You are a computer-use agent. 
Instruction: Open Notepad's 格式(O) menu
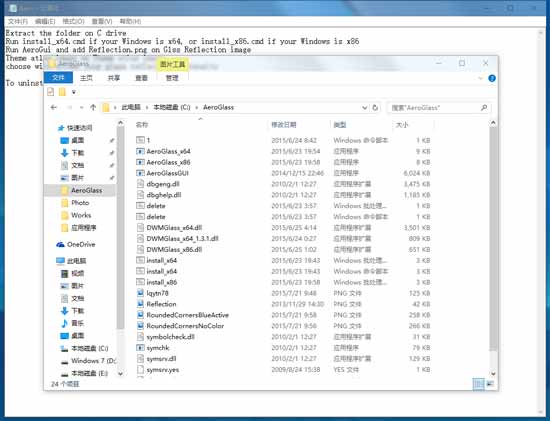pyautogui.click(x=73, y=21)
